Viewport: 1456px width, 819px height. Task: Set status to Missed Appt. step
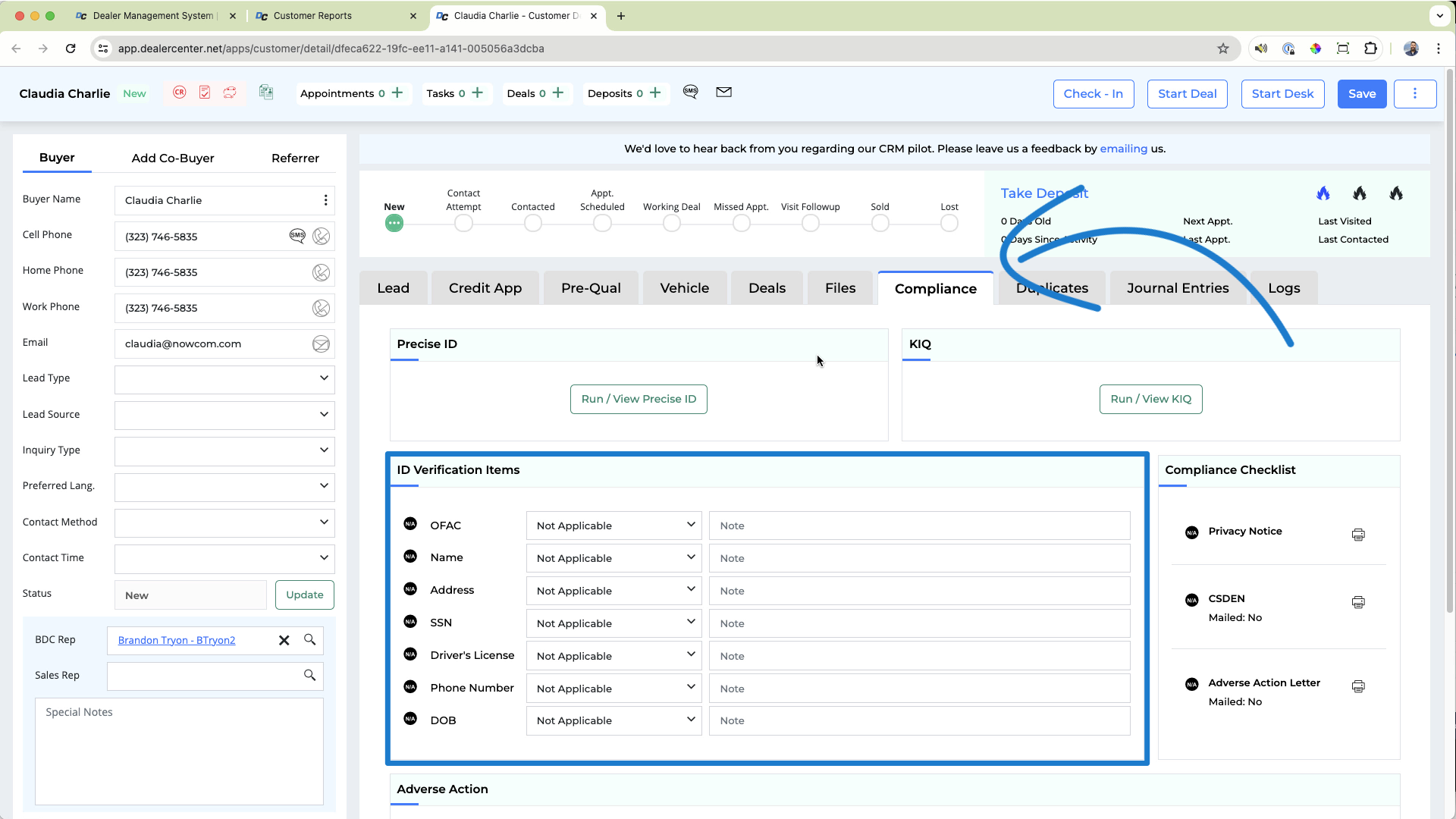[x=742, y=223]
